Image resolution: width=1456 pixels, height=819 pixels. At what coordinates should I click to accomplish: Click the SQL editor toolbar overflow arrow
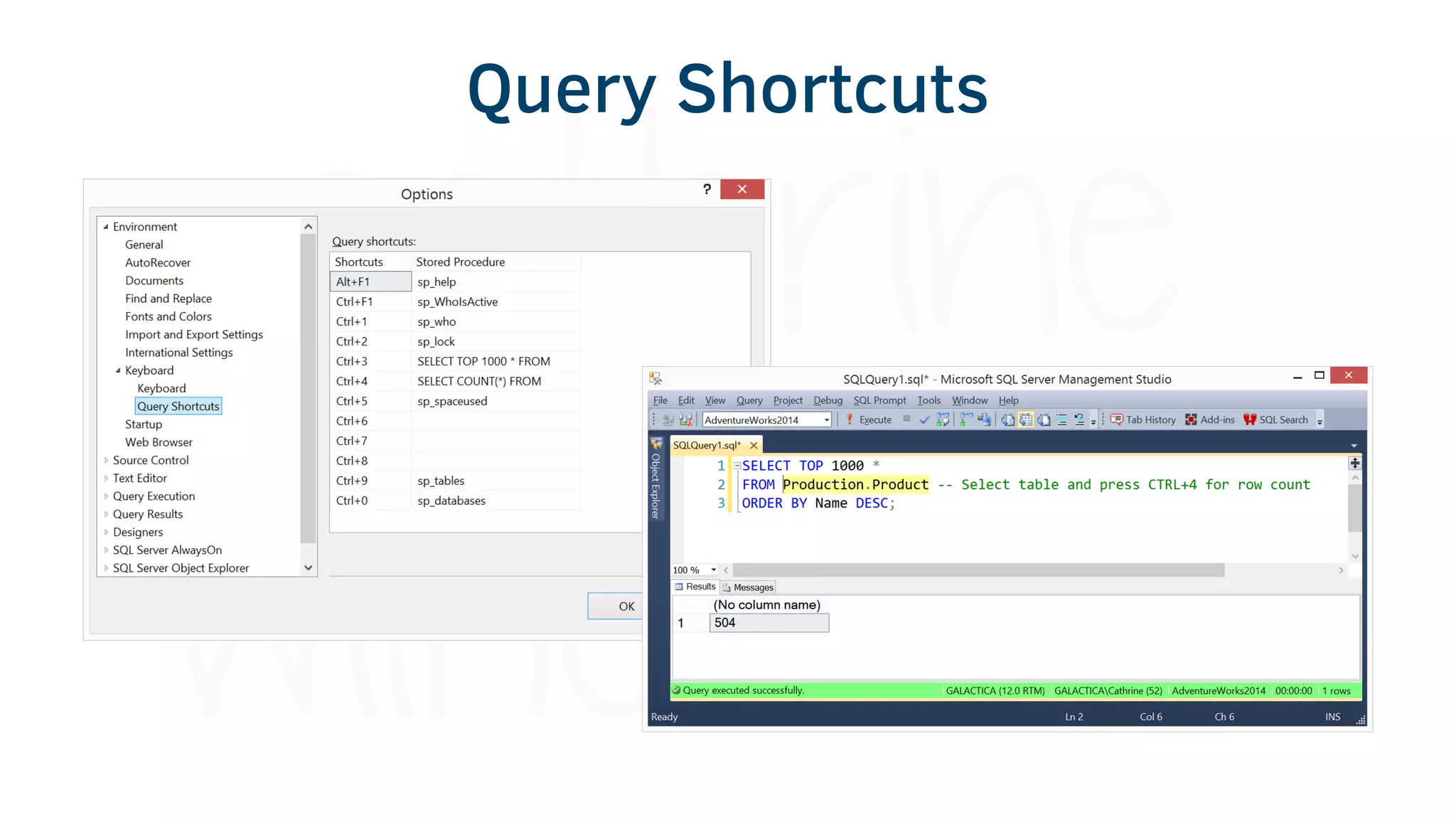(x=1093, y=422)
